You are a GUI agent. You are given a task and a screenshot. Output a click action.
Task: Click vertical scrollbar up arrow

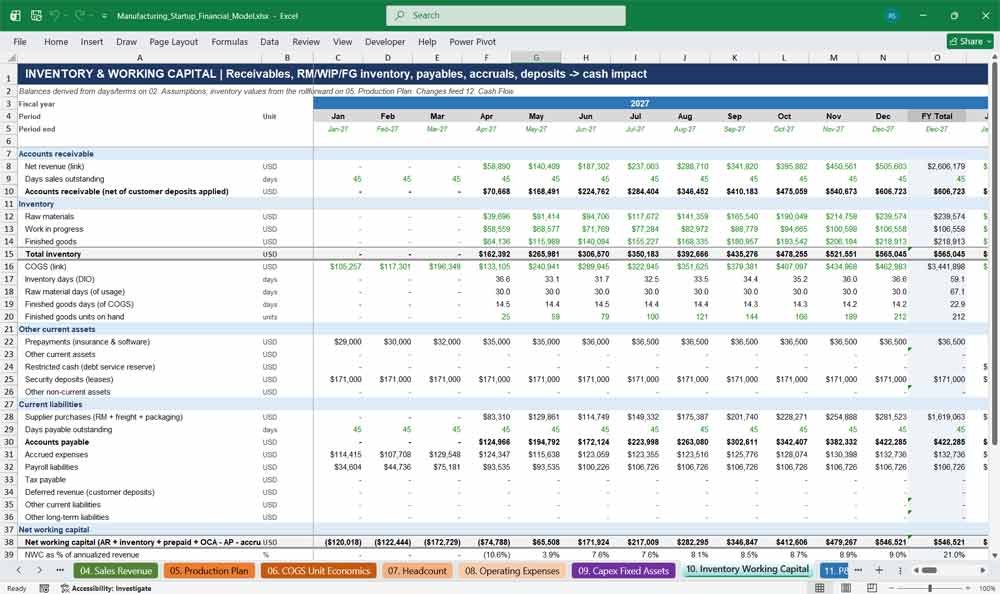(x=994, y=57)
